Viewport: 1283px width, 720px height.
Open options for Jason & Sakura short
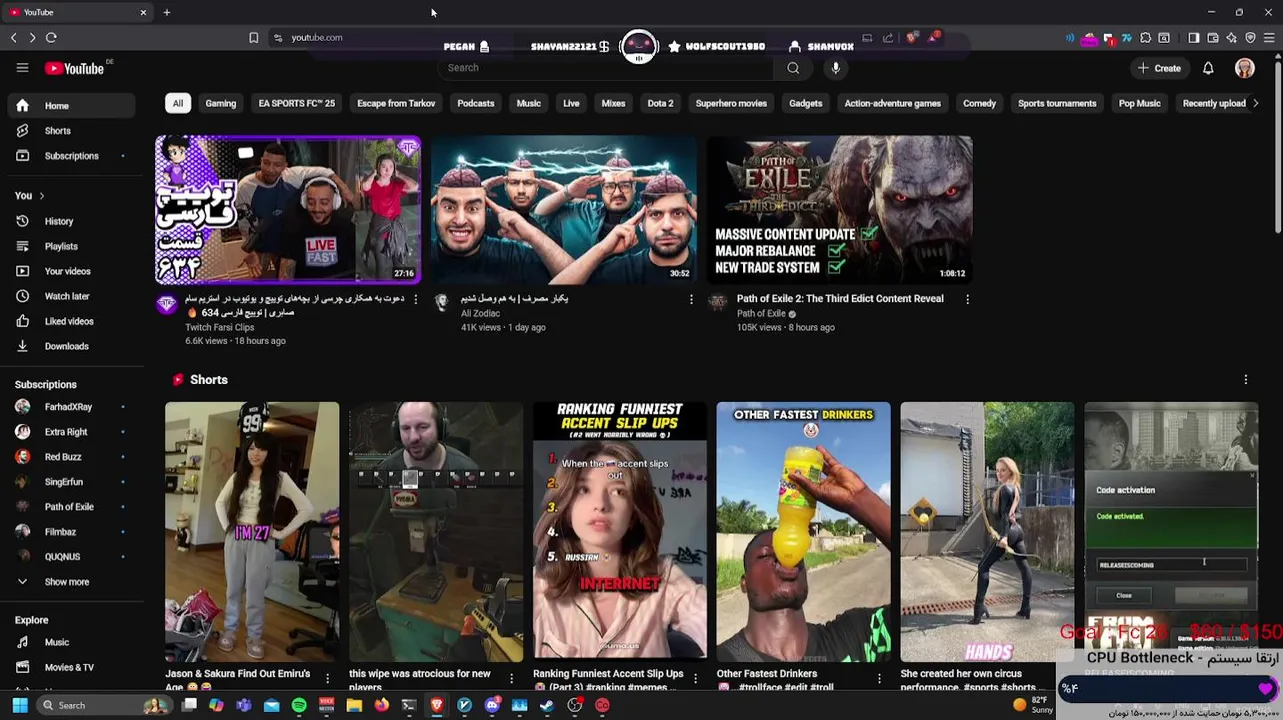pos(327,679)
